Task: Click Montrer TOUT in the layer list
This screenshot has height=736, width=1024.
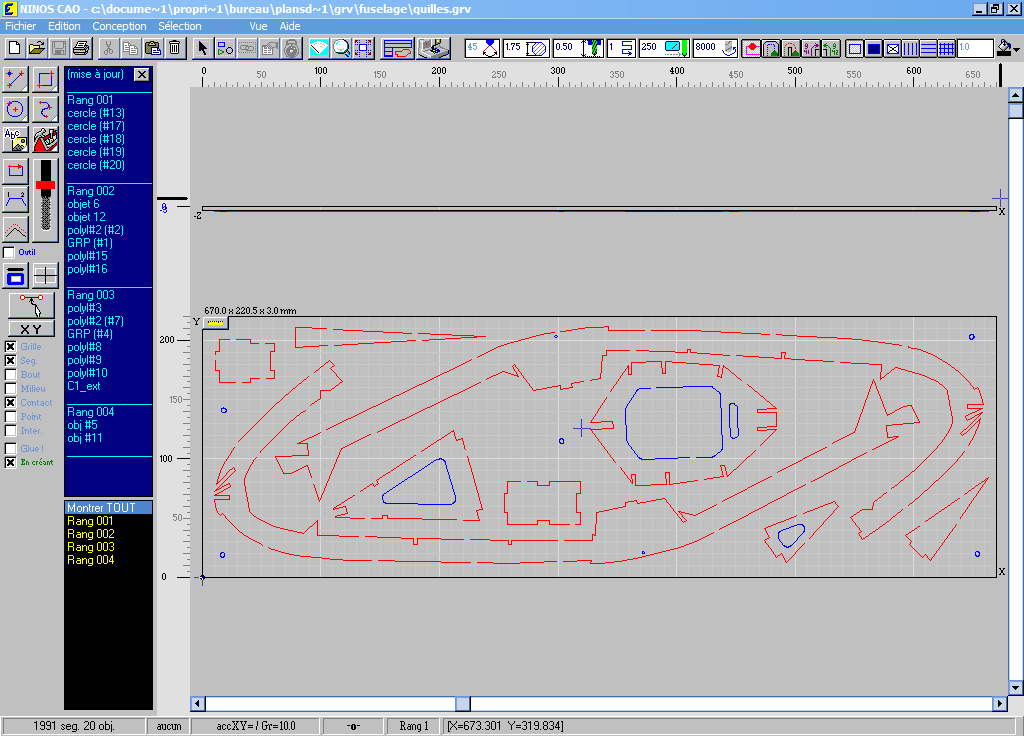Action: click(x=101, y=508)
